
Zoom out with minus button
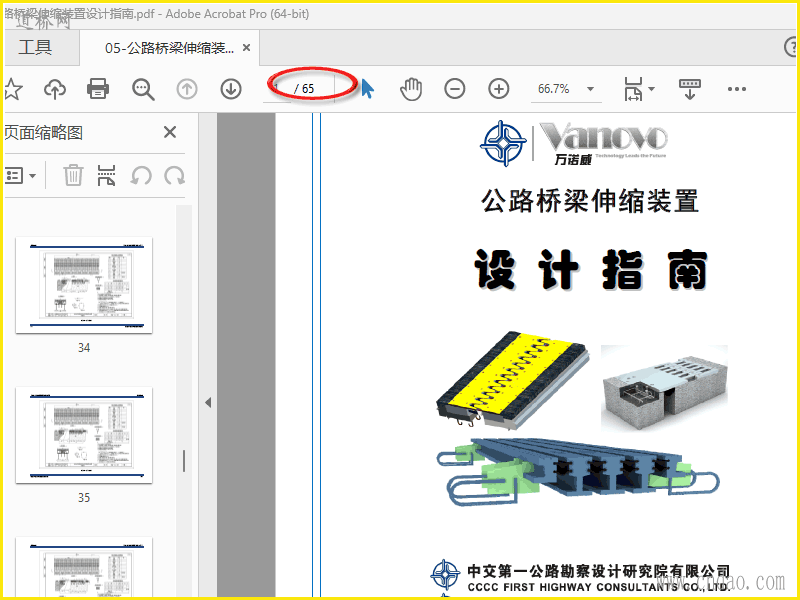click(454, 89)
